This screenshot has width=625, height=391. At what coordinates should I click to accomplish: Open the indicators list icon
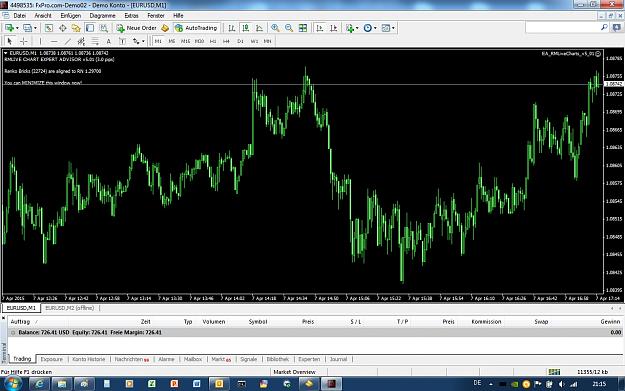(350, 28)
